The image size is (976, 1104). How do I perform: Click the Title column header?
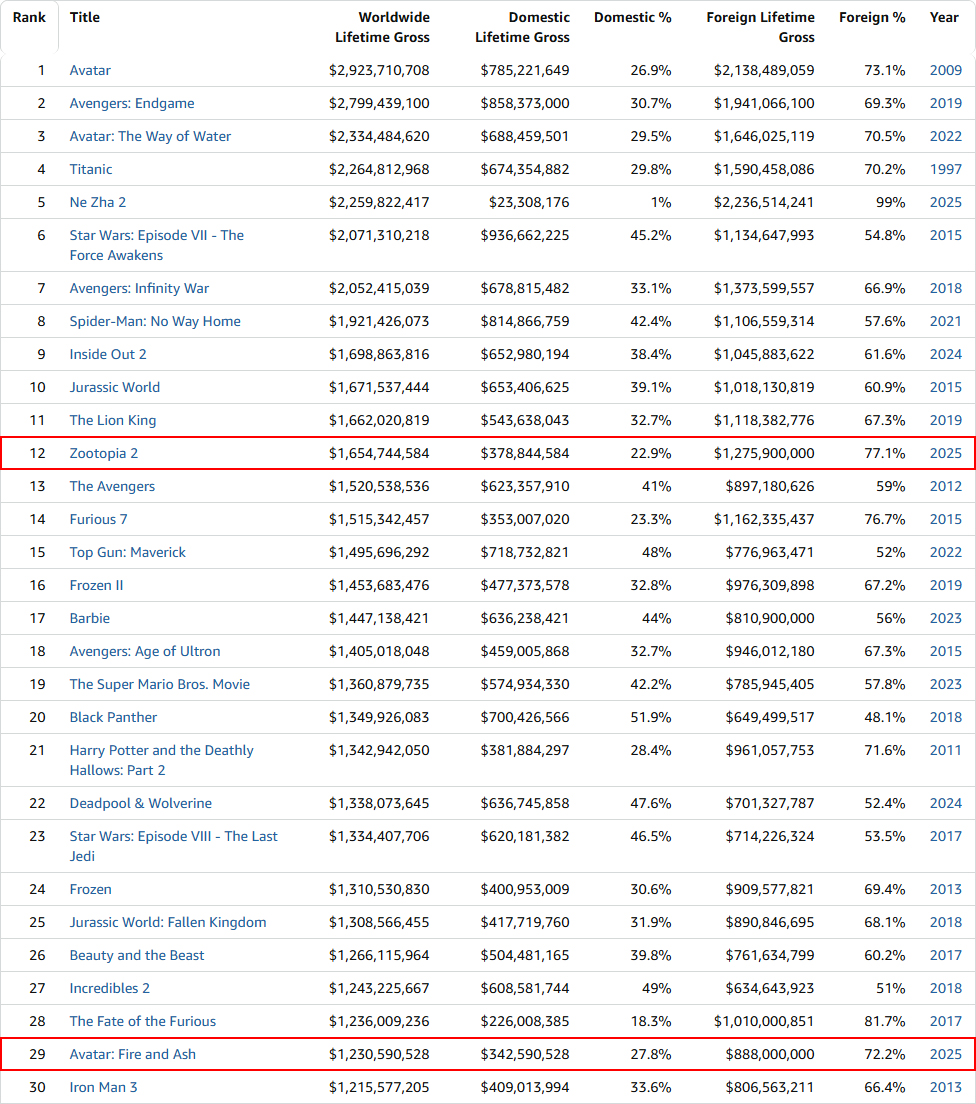(x=85, y=17)
